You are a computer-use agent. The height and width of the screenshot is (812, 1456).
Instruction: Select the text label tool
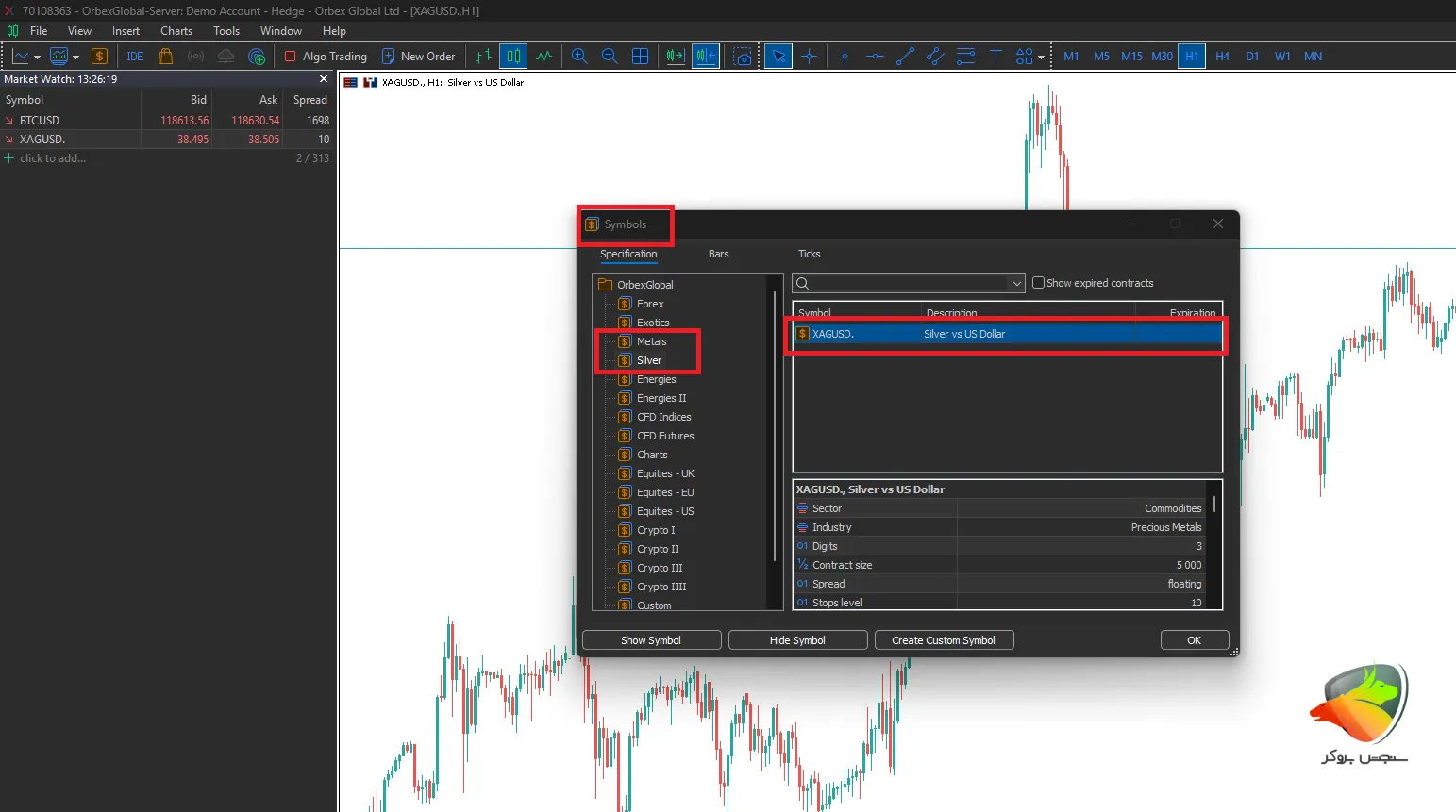point(996,57)
